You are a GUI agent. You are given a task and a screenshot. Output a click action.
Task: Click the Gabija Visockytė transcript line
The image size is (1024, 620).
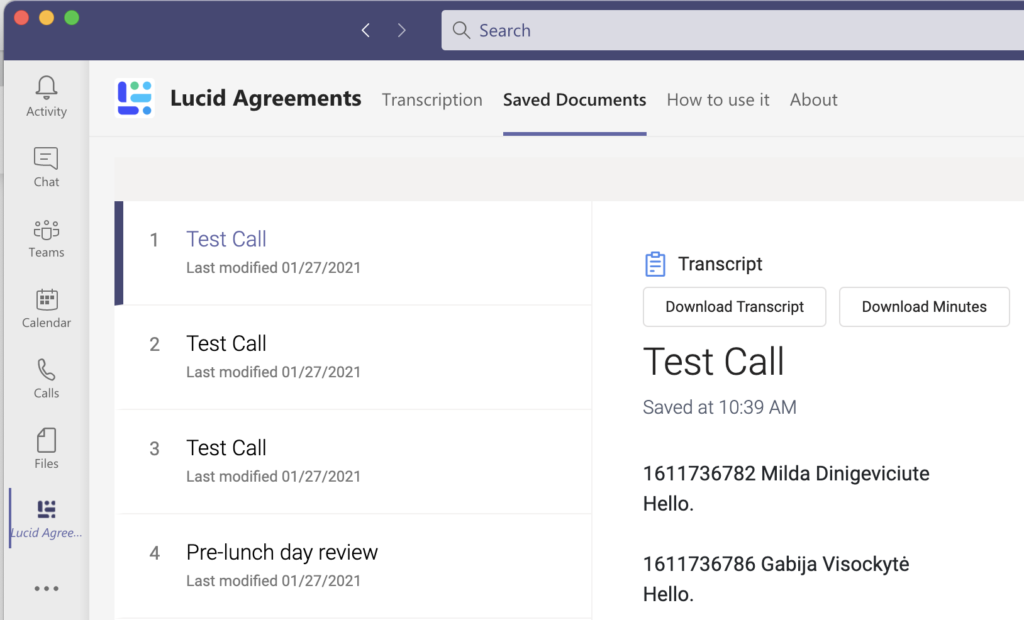coord(776,564)
